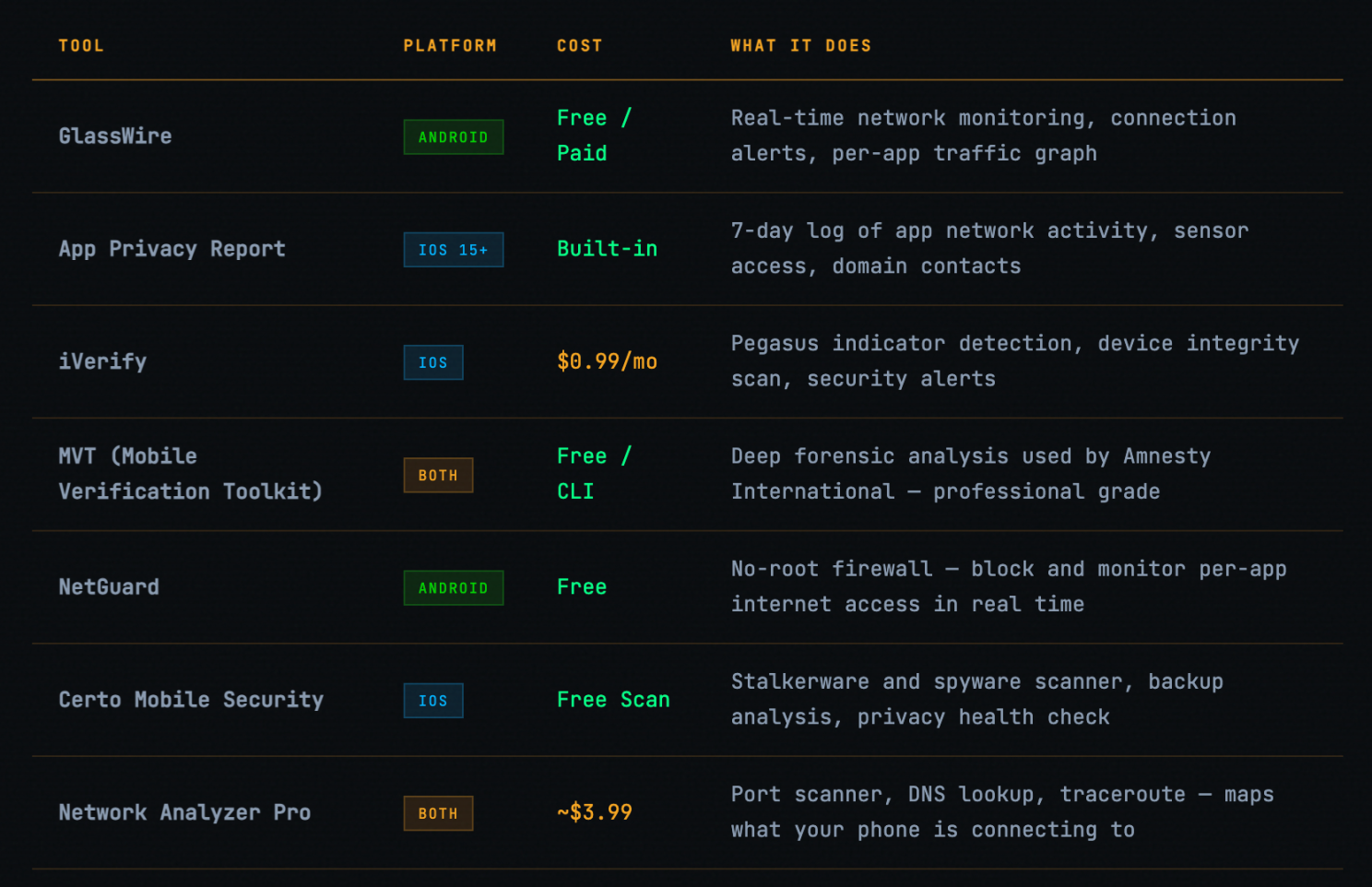Select the Port scanner, DNS lookup description
1372x887 pixels.
pyautogui.click(x=1002, y=812)
